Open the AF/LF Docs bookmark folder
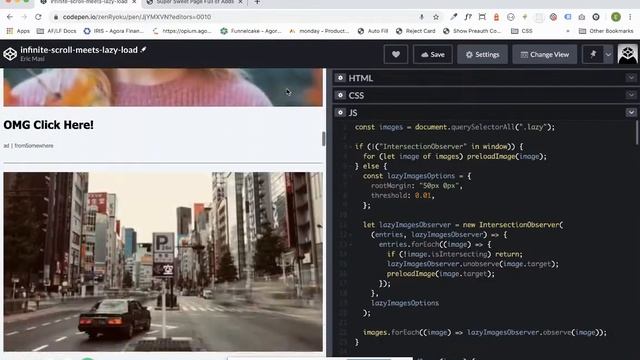 (x=56, y=31)
